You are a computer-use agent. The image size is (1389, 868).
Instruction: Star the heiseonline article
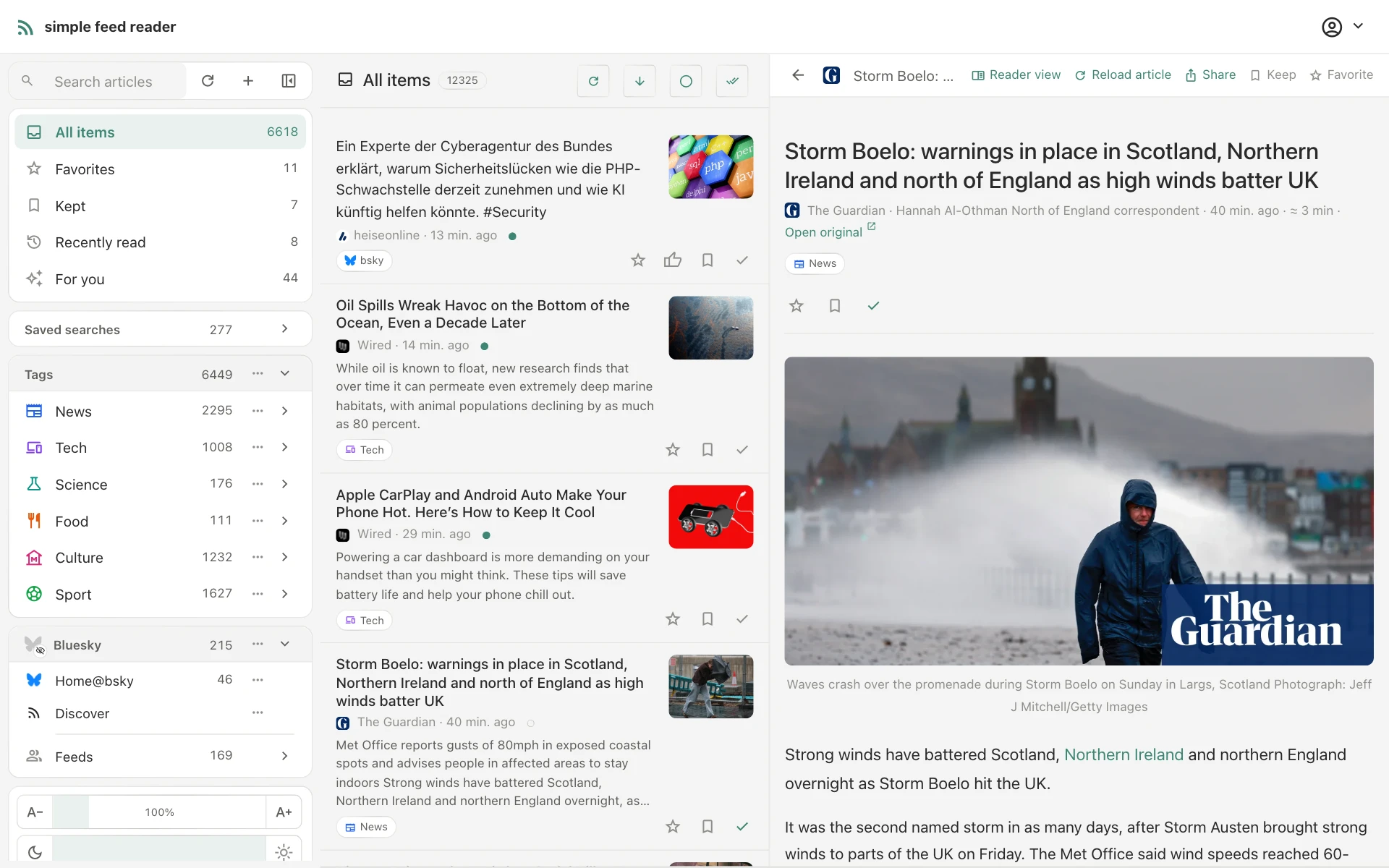637,260
